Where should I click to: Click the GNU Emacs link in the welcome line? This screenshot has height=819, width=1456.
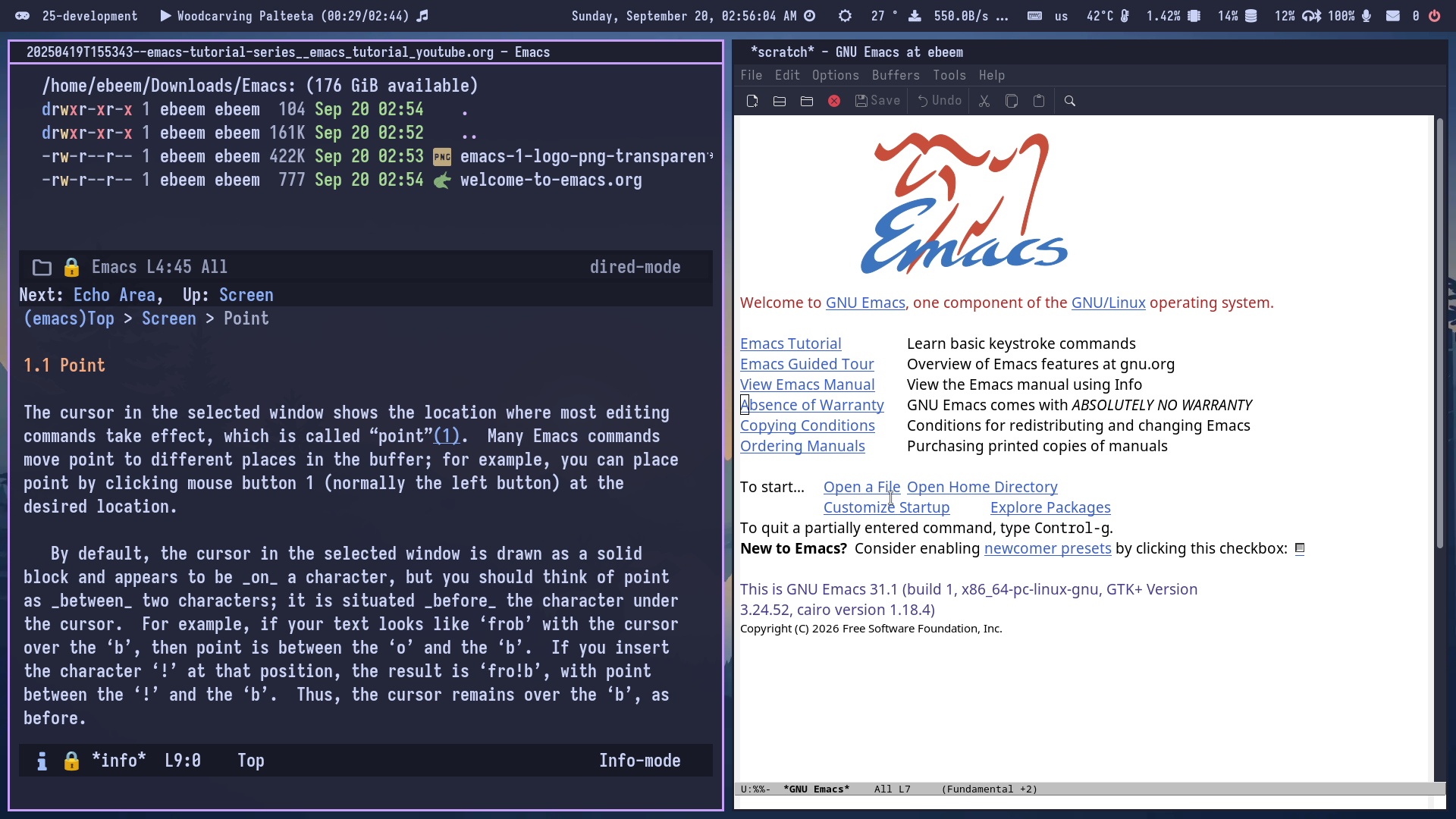[865, 303]
